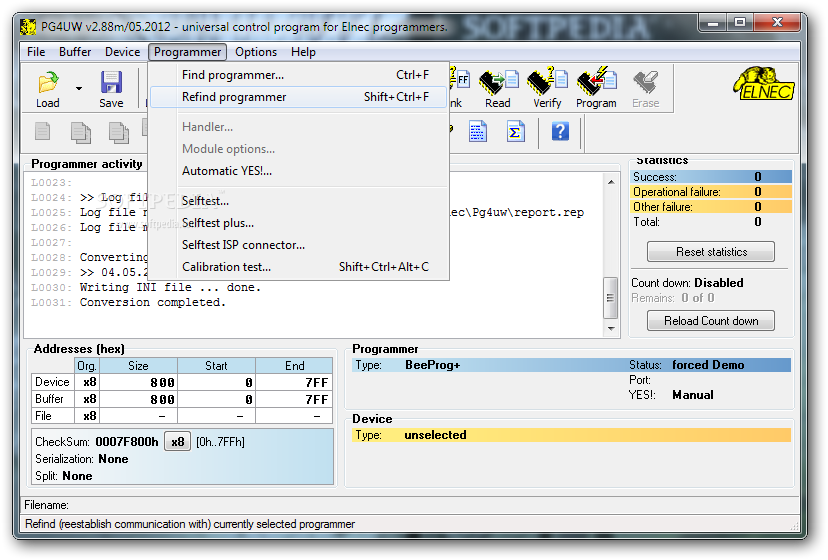Screen dimensions: 828x560
Task: Click the log scrollbar down arrow
Action: click(611, 329)
